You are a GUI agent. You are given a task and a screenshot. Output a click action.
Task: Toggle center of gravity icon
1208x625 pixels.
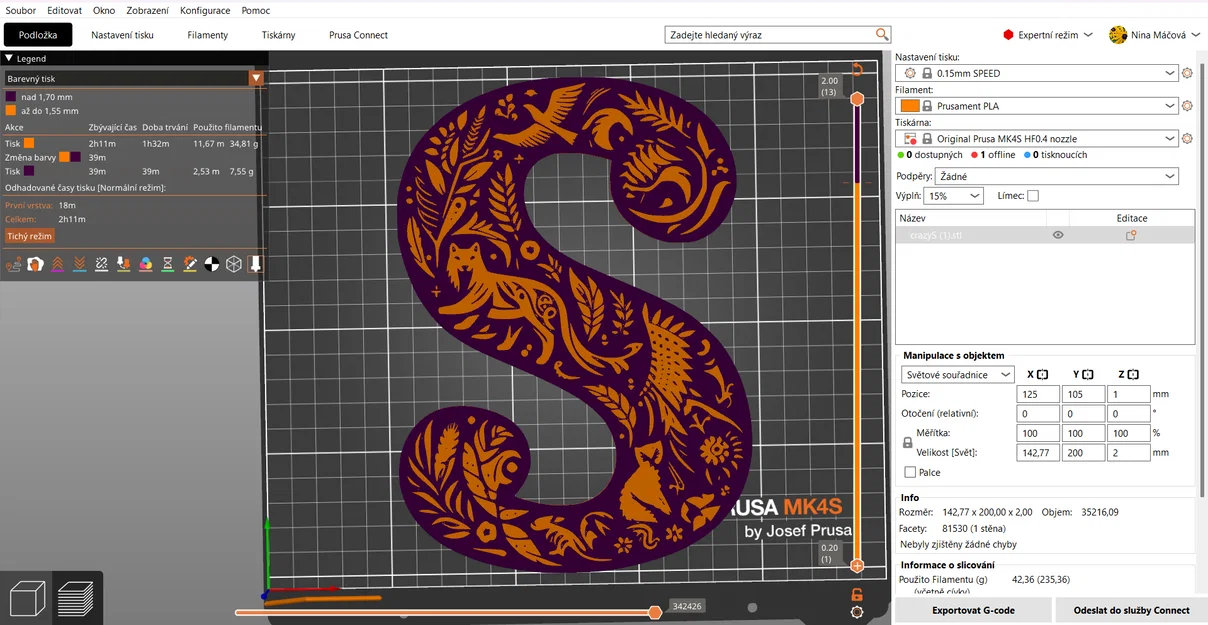(x=211, y=264)
